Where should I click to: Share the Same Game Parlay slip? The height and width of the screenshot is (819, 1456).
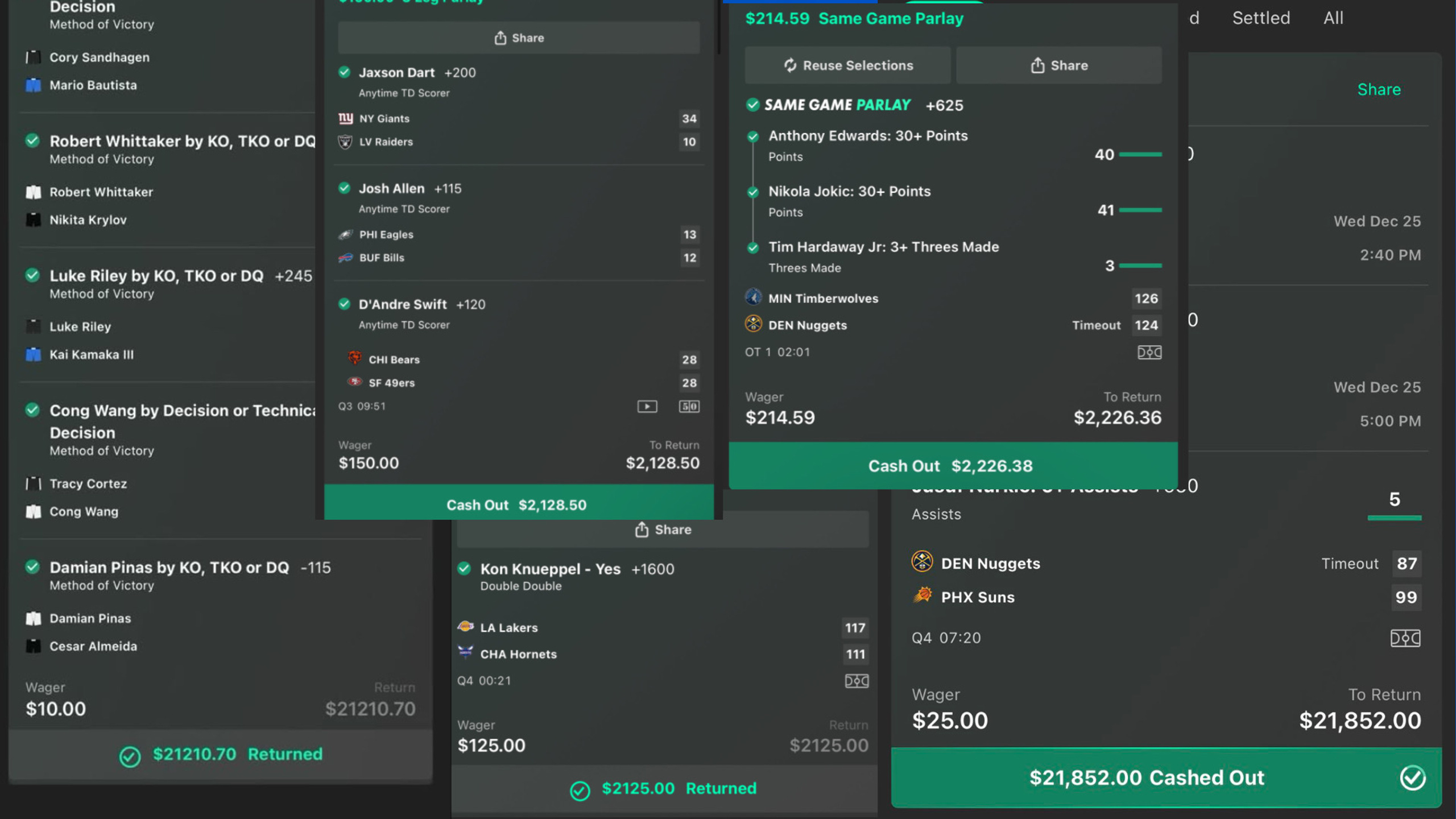pyautogui.click(x=1058, y=65)
